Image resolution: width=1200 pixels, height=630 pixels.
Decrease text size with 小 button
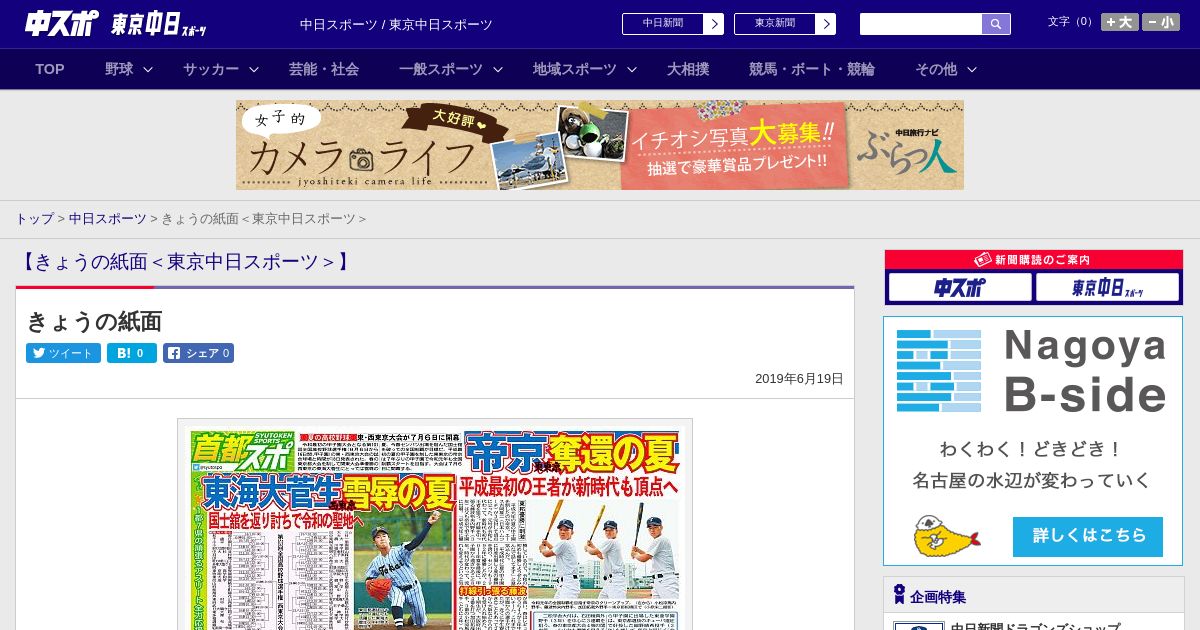(x=1161, y=22)
